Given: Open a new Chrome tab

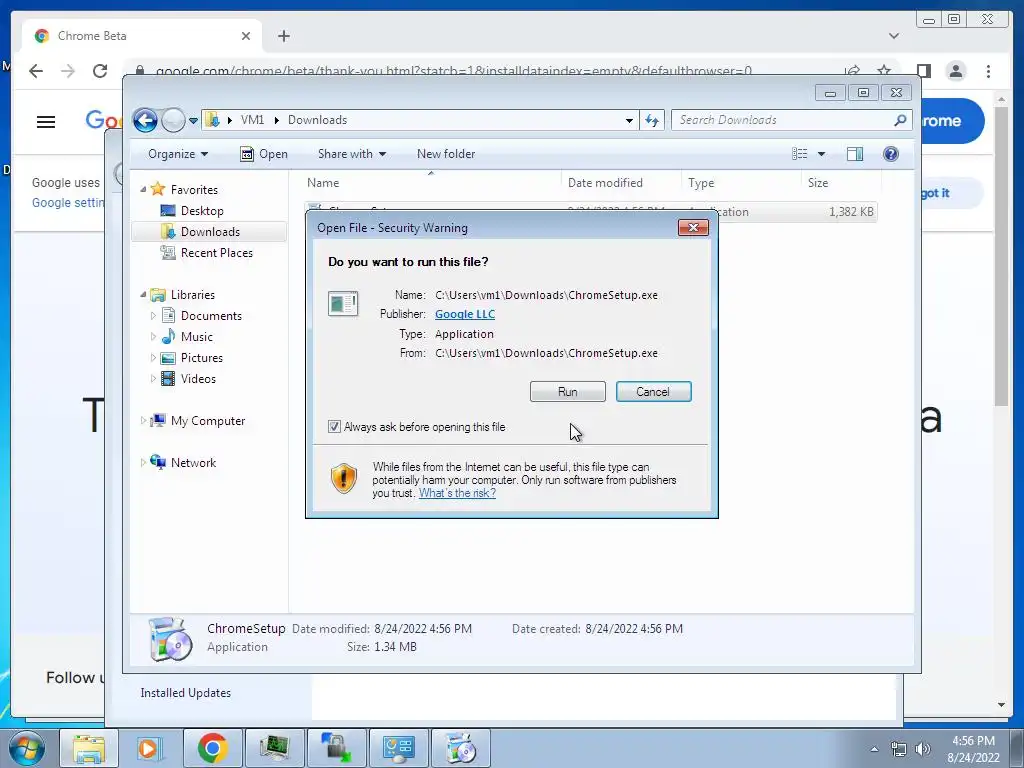Looking at the screenshot, I should coord(283,36).
